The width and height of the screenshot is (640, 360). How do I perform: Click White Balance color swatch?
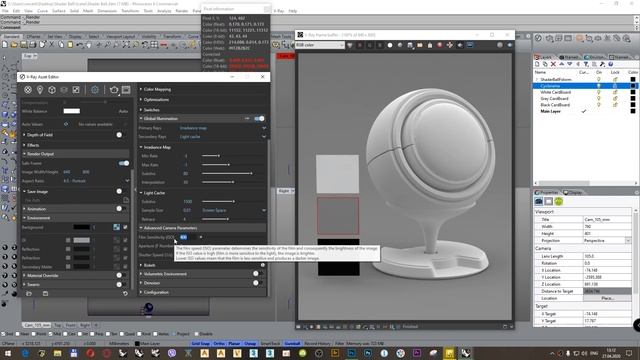tap(72, 111)
